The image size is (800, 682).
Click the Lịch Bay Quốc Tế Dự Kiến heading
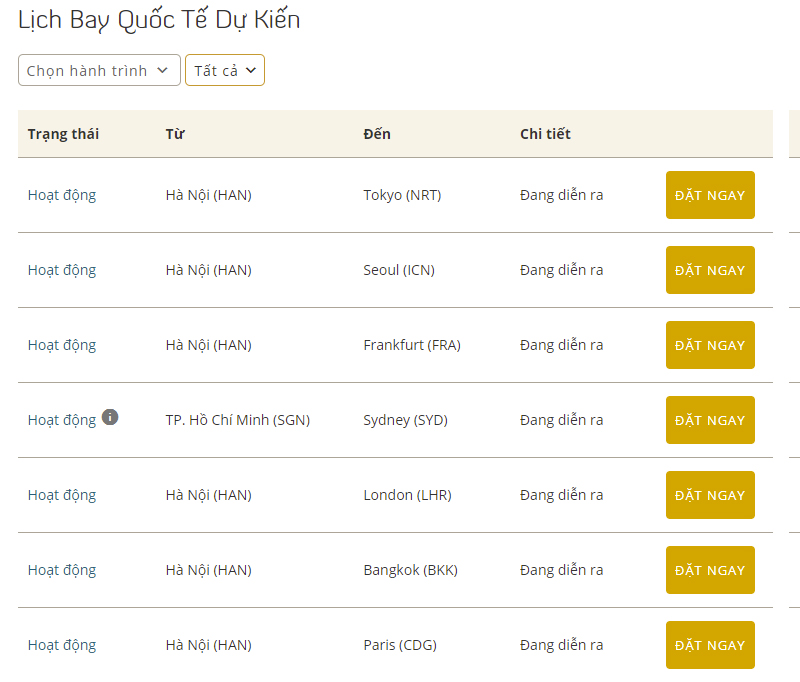[159, 19]
